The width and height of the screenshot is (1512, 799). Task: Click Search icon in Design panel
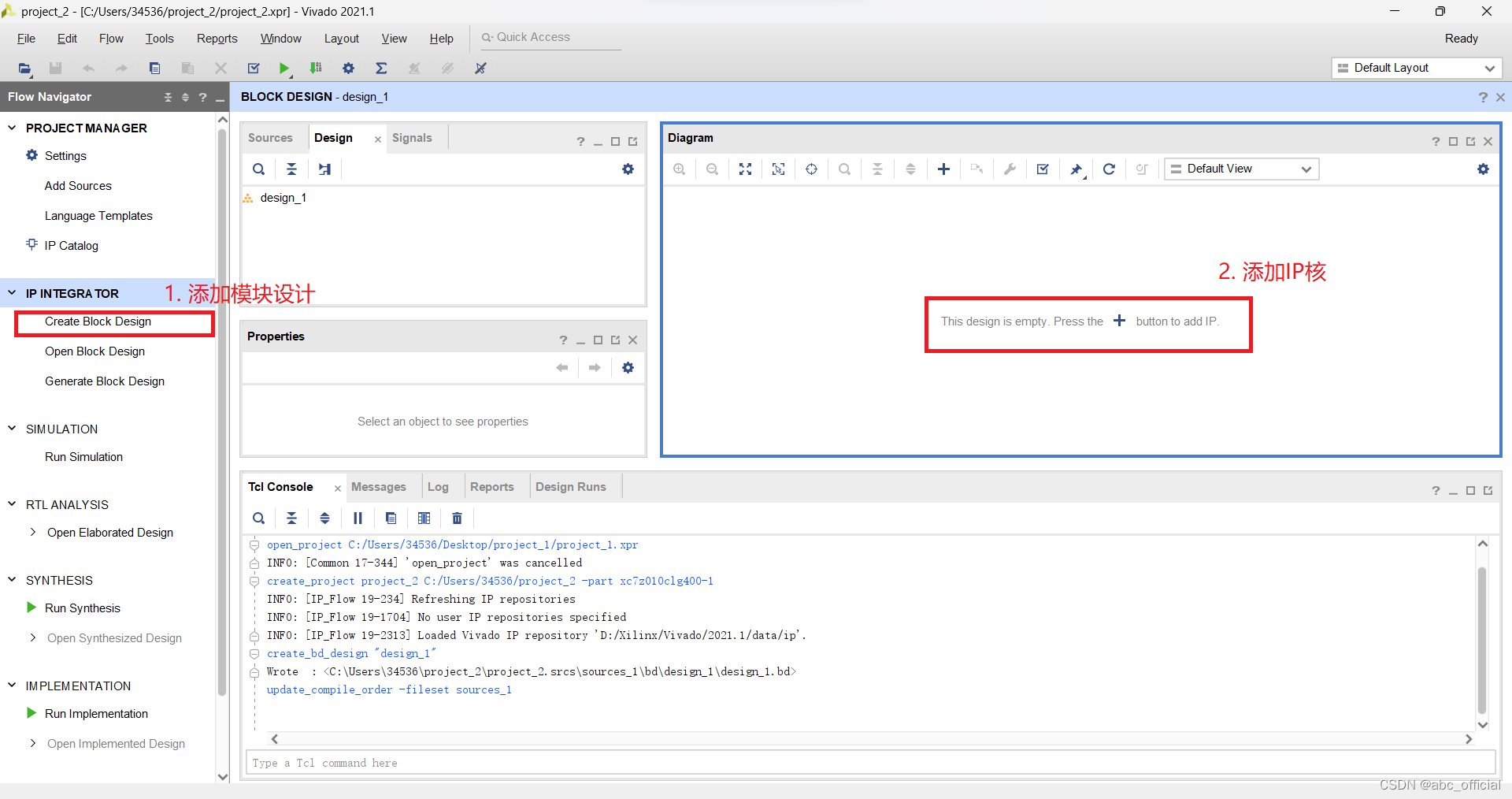258,169
